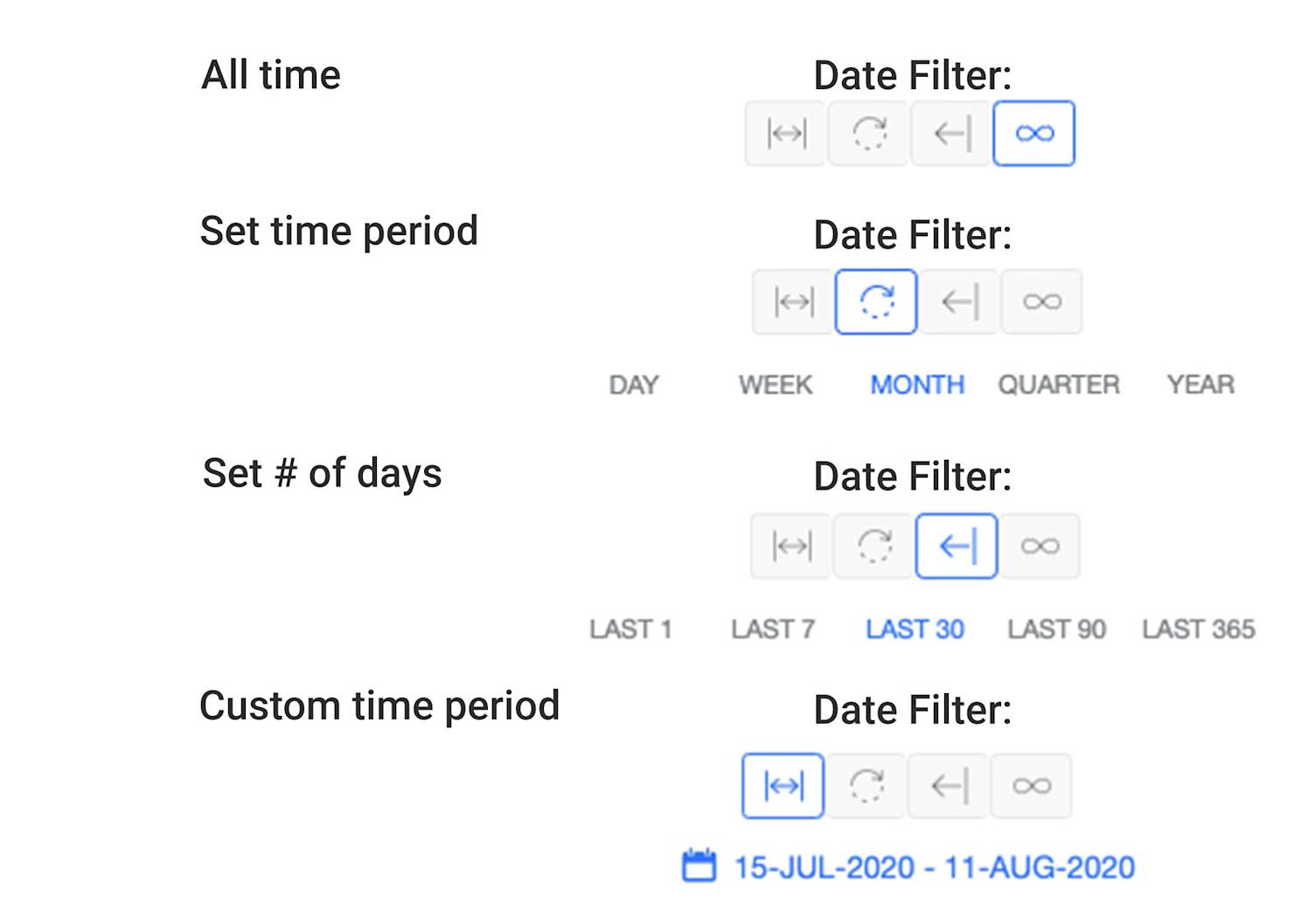Choose the DAY period option

click(634, 385)
